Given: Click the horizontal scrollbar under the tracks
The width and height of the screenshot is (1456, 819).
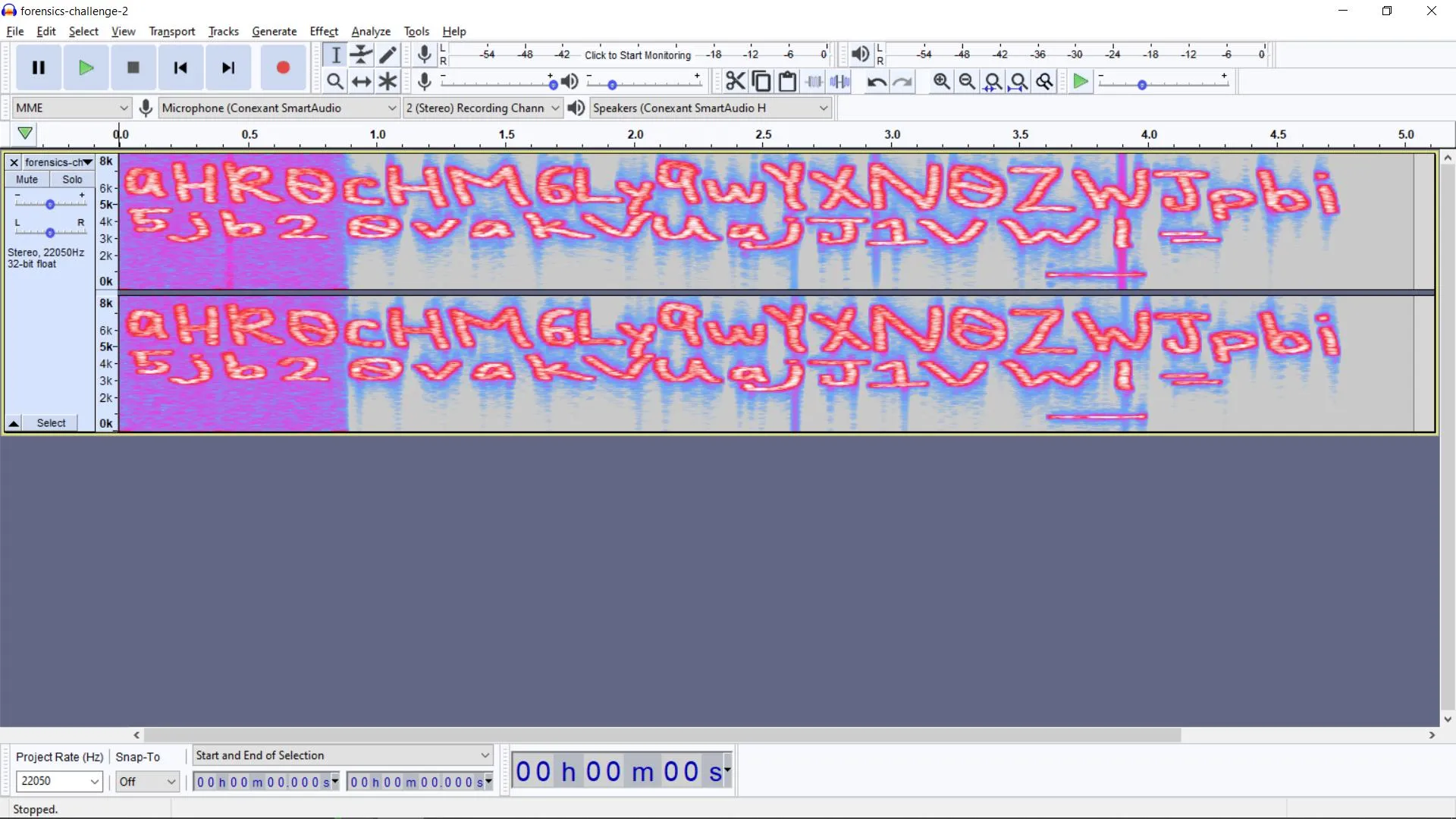Looking at the screenshot, I should point(660,735).
